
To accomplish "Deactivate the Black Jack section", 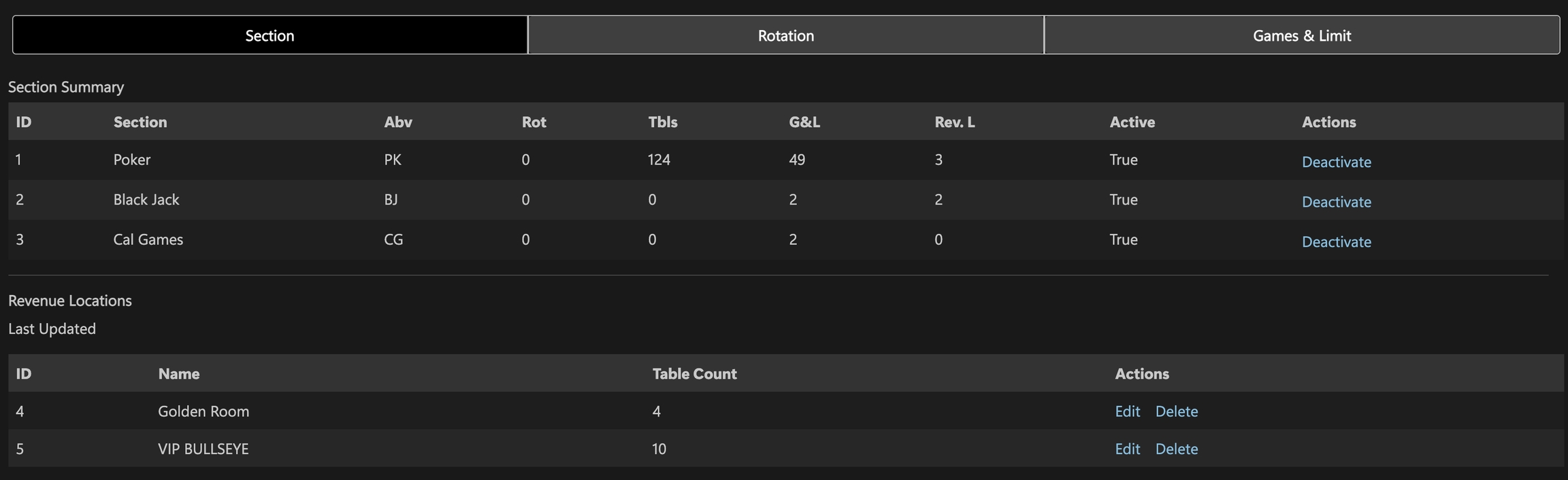I will point(1336,202).
